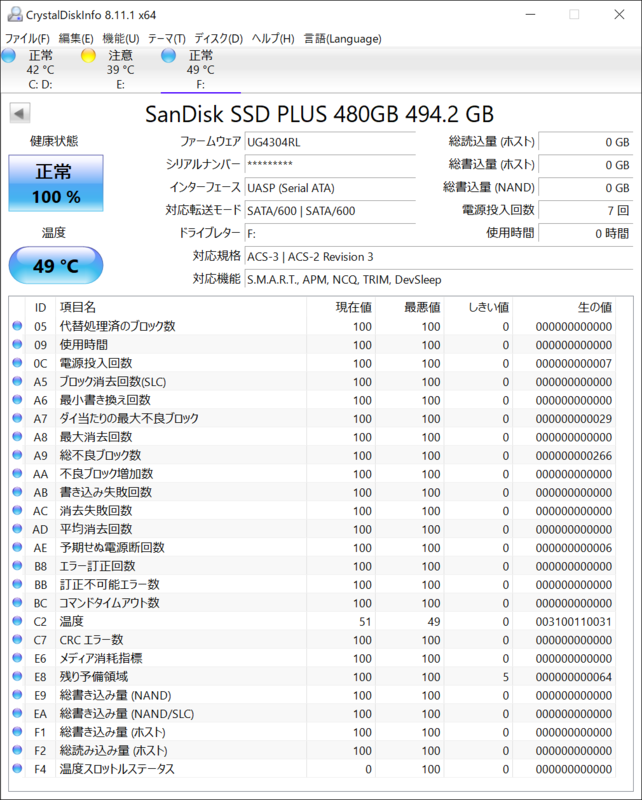Image resolution: width=642 pixels, height=800 pixels.
Task: Click the disk title SanDisk SSD PLUS 480GB
Action: click(x=320, y=114)
